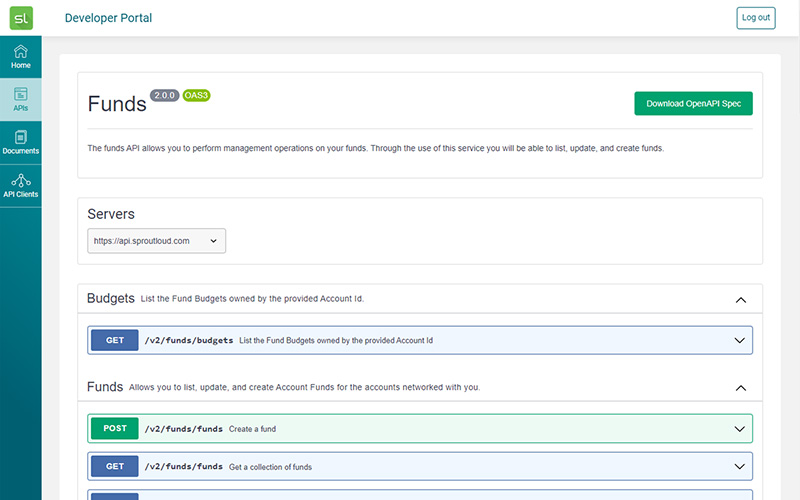Open the Home sidebar icon

(20, 57)
